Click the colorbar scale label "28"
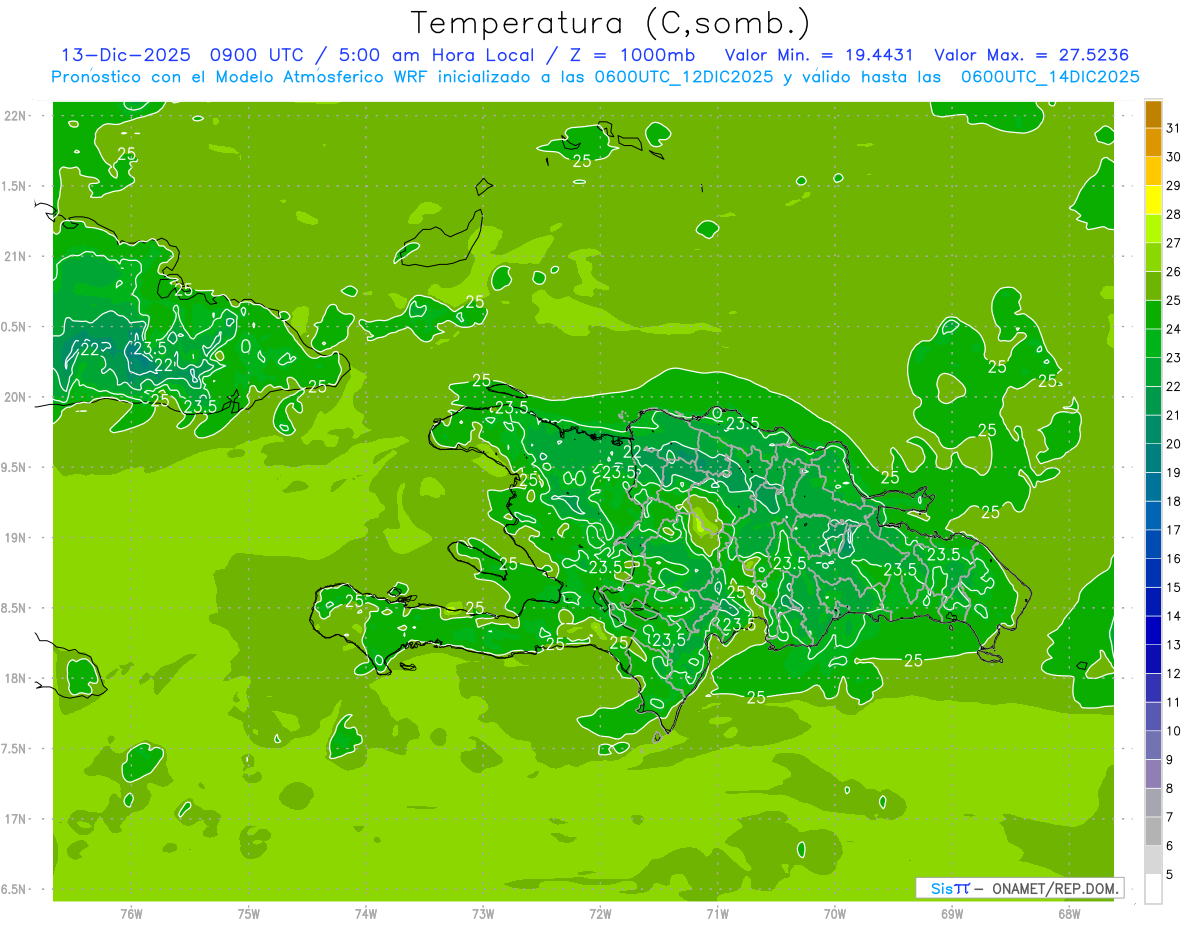Viewport: 1200px width, 927px height. 1174,214
